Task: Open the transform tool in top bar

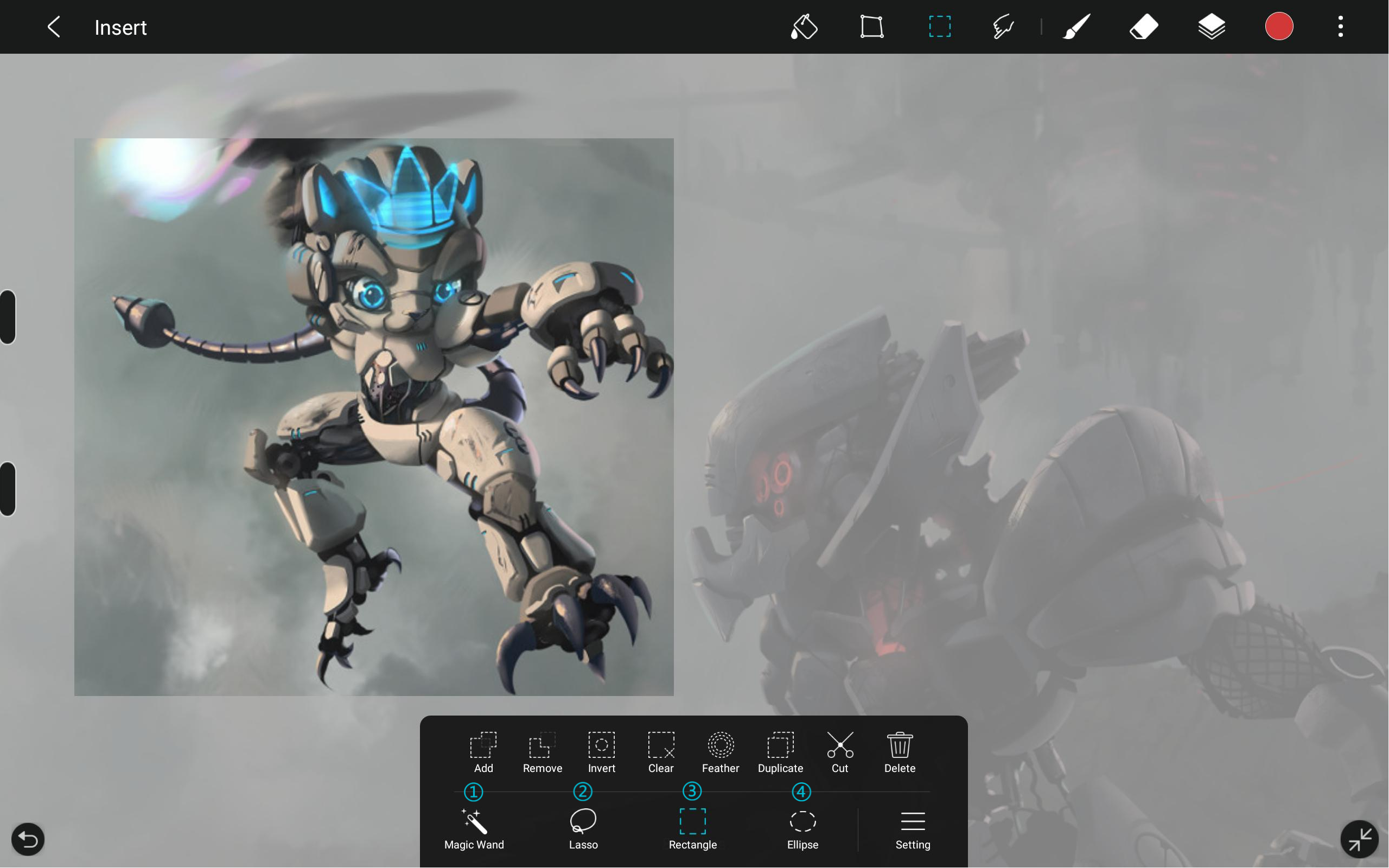Action: coord(871,27)
